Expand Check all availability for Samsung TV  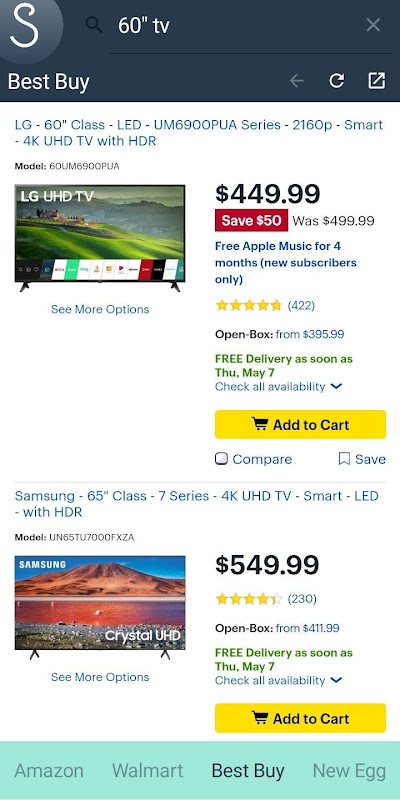tap(279, 681)
